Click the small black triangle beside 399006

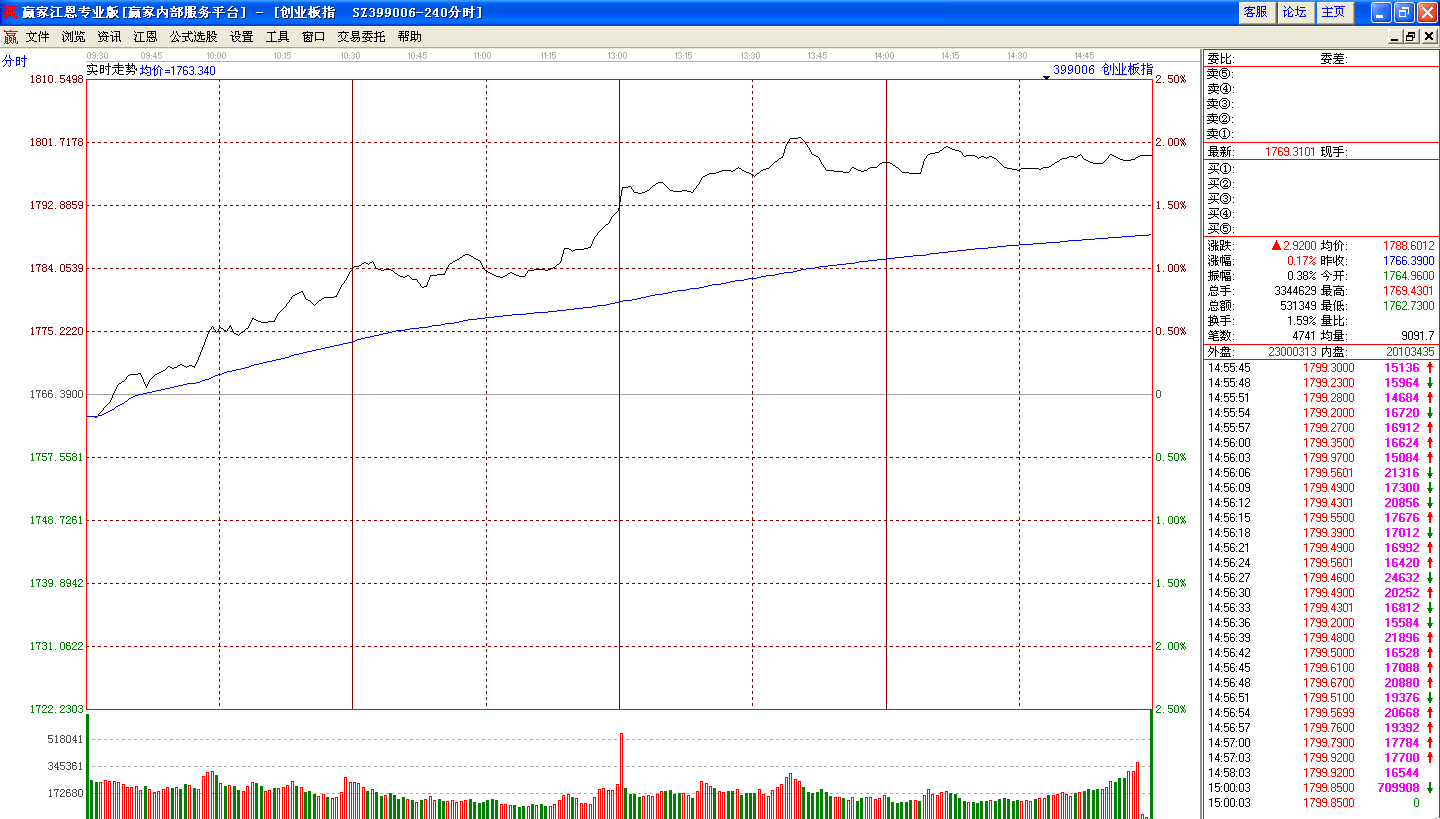point(1046,76)
